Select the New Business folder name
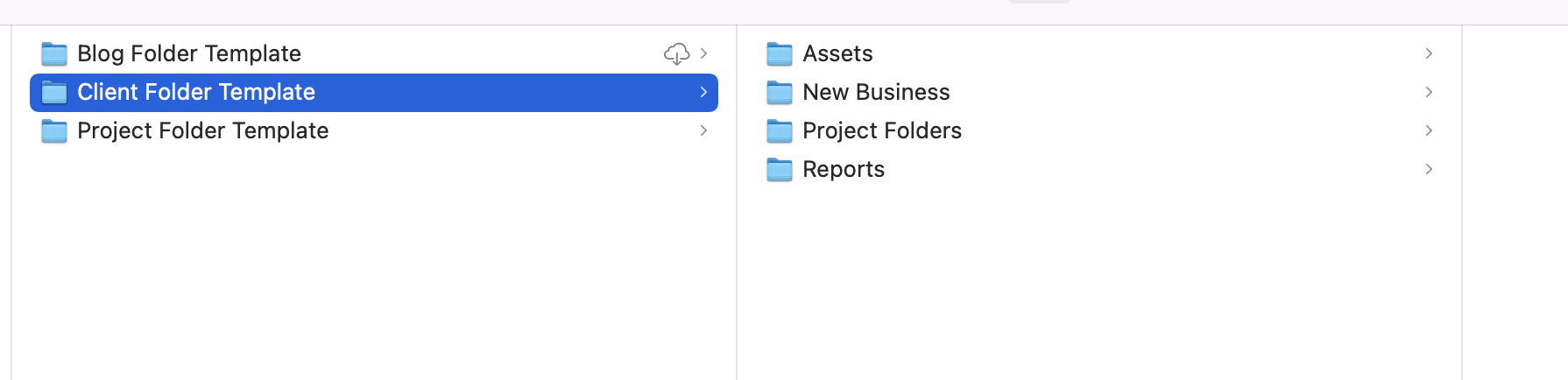 pyautogui.click(x=876, y=92)
